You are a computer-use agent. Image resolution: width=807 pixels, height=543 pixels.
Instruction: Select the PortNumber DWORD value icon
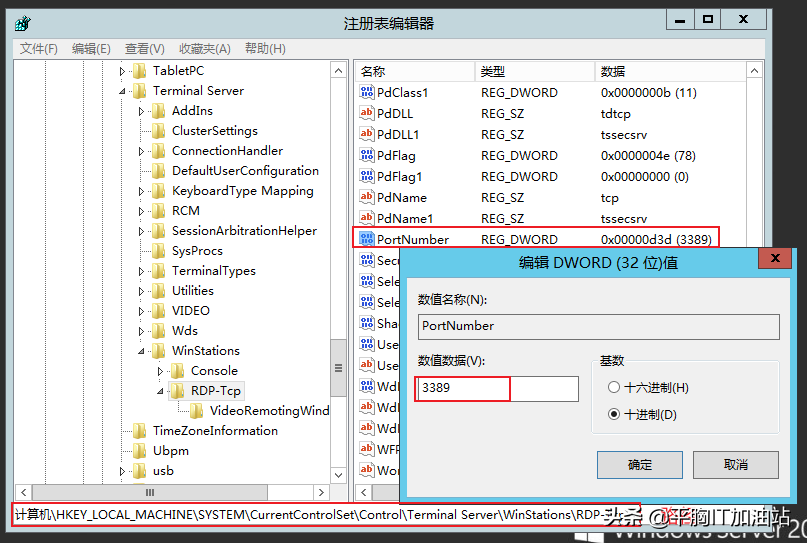366,239
